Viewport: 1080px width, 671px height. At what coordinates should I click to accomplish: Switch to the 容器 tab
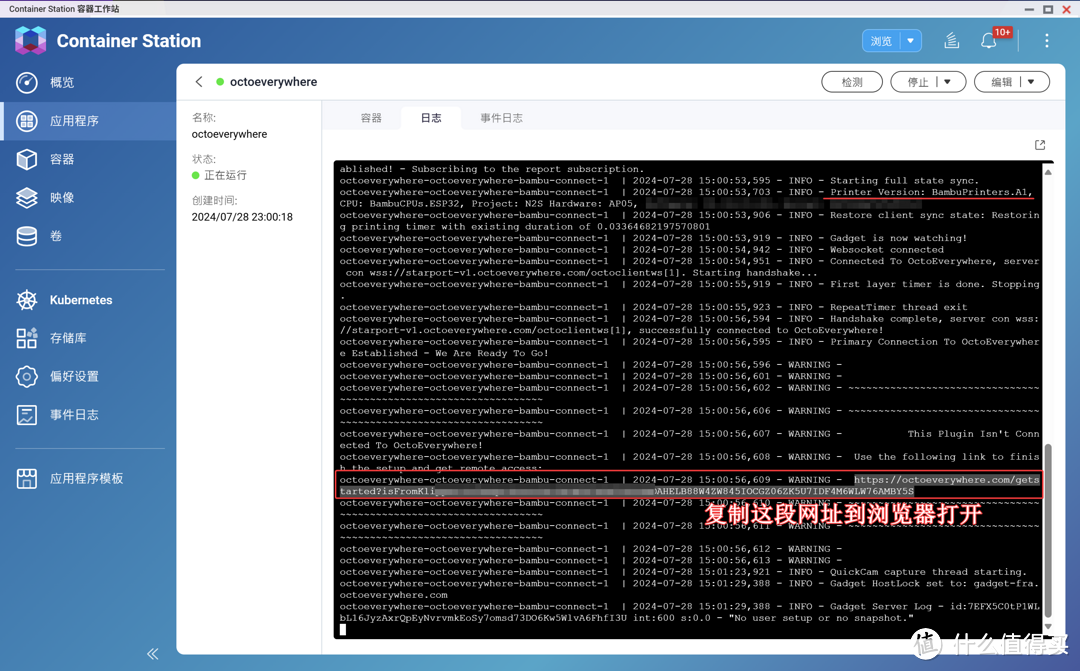(371, 118)
